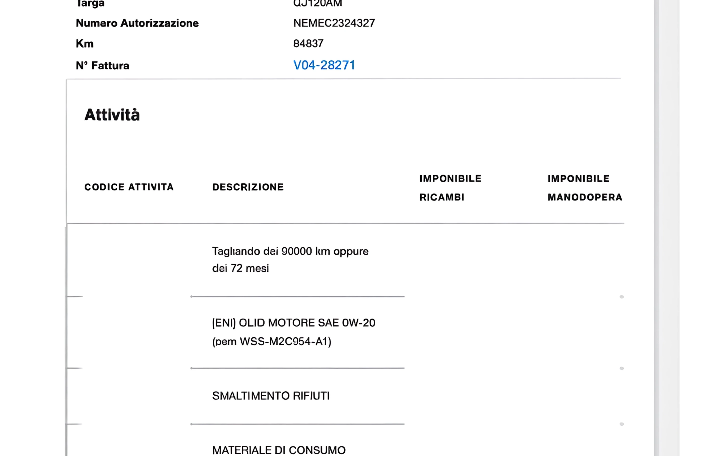The width and height of the screenshot is (724, 456).
Task: Click the Km field label
Action: pyautogui.click(x=84, y=44)
